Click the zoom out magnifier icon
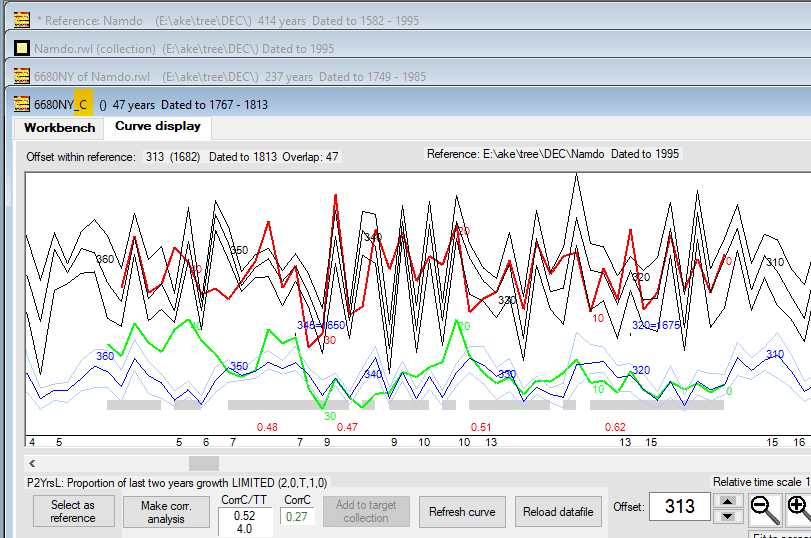811x538 pixels. [765, 510]
